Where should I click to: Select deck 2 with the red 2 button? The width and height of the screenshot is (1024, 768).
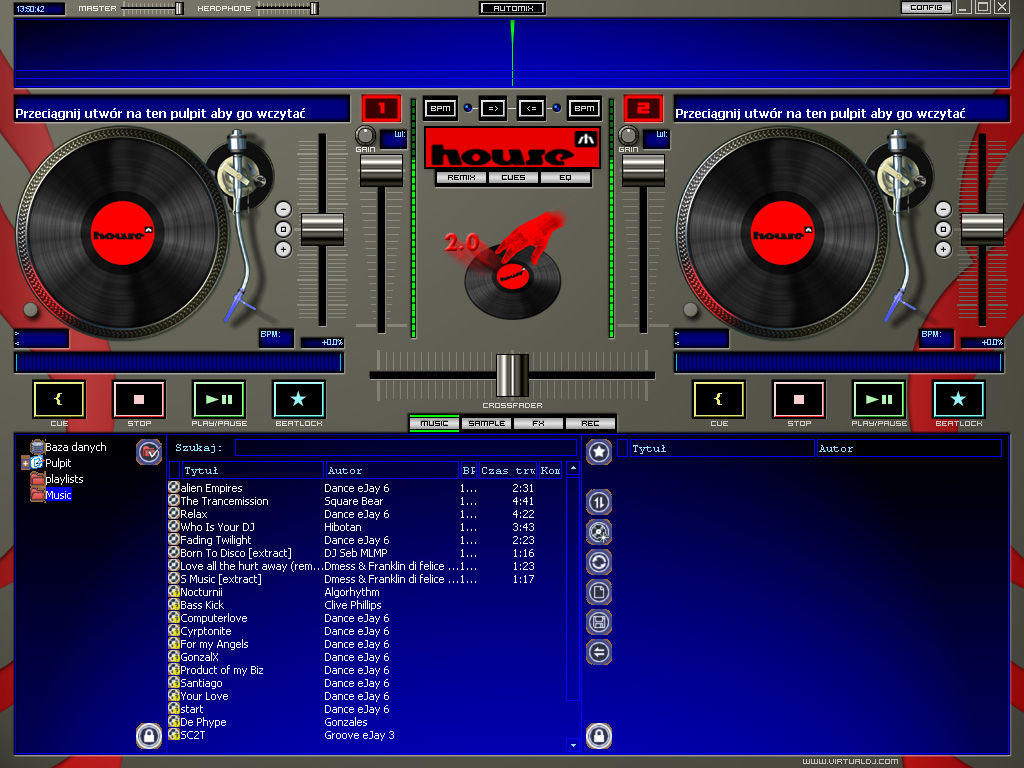pos(643,108)
